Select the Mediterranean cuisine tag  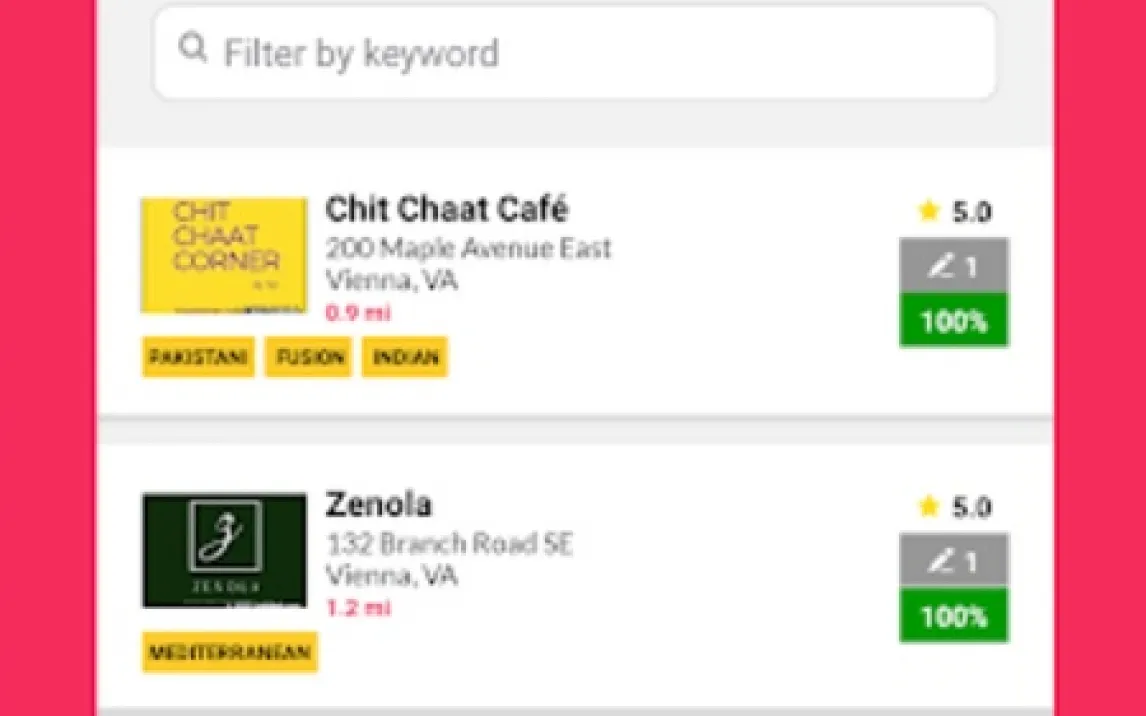[230, 653]
